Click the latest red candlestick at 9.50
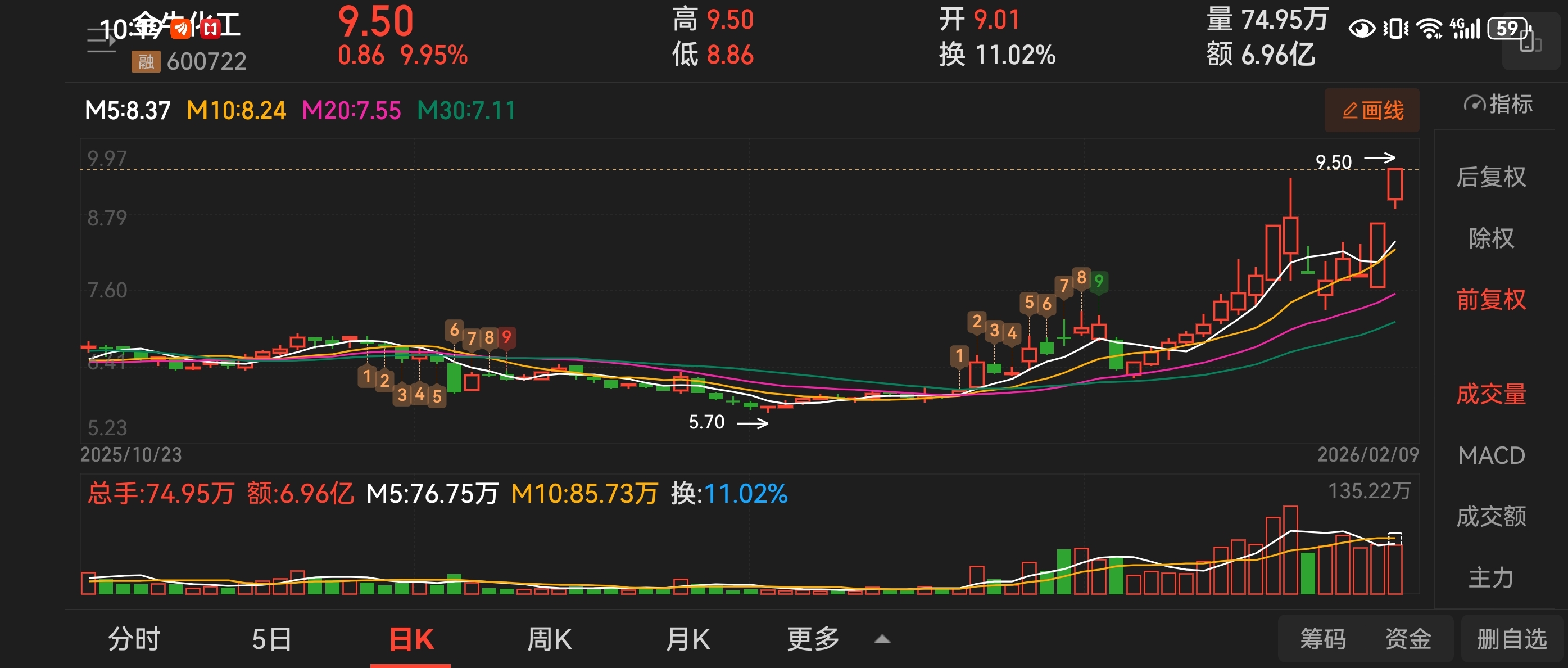The height and width of the screenshot is (668, 1568). (1395, 184)
